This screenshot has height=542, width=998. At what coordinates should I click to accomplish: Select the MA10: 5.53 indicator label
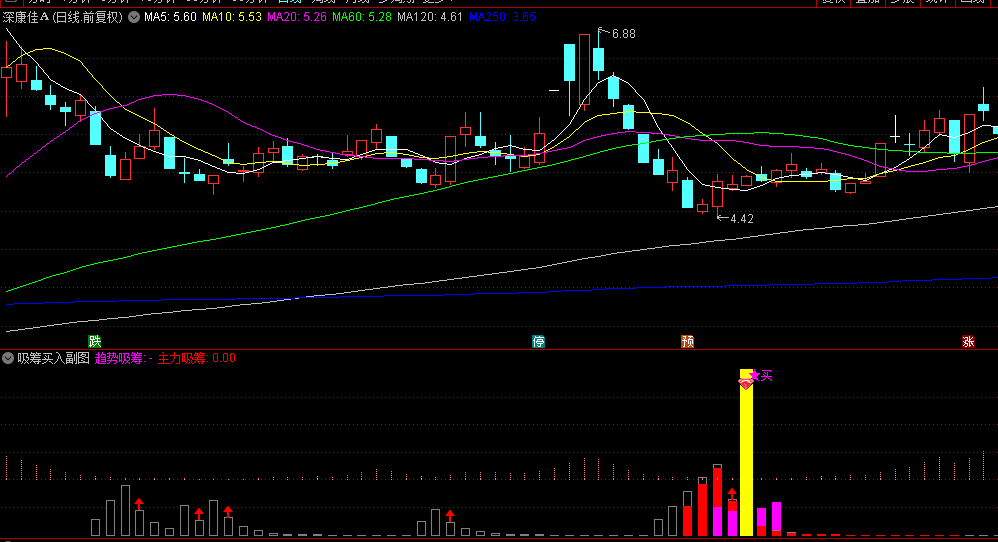[x=232, y=17]
